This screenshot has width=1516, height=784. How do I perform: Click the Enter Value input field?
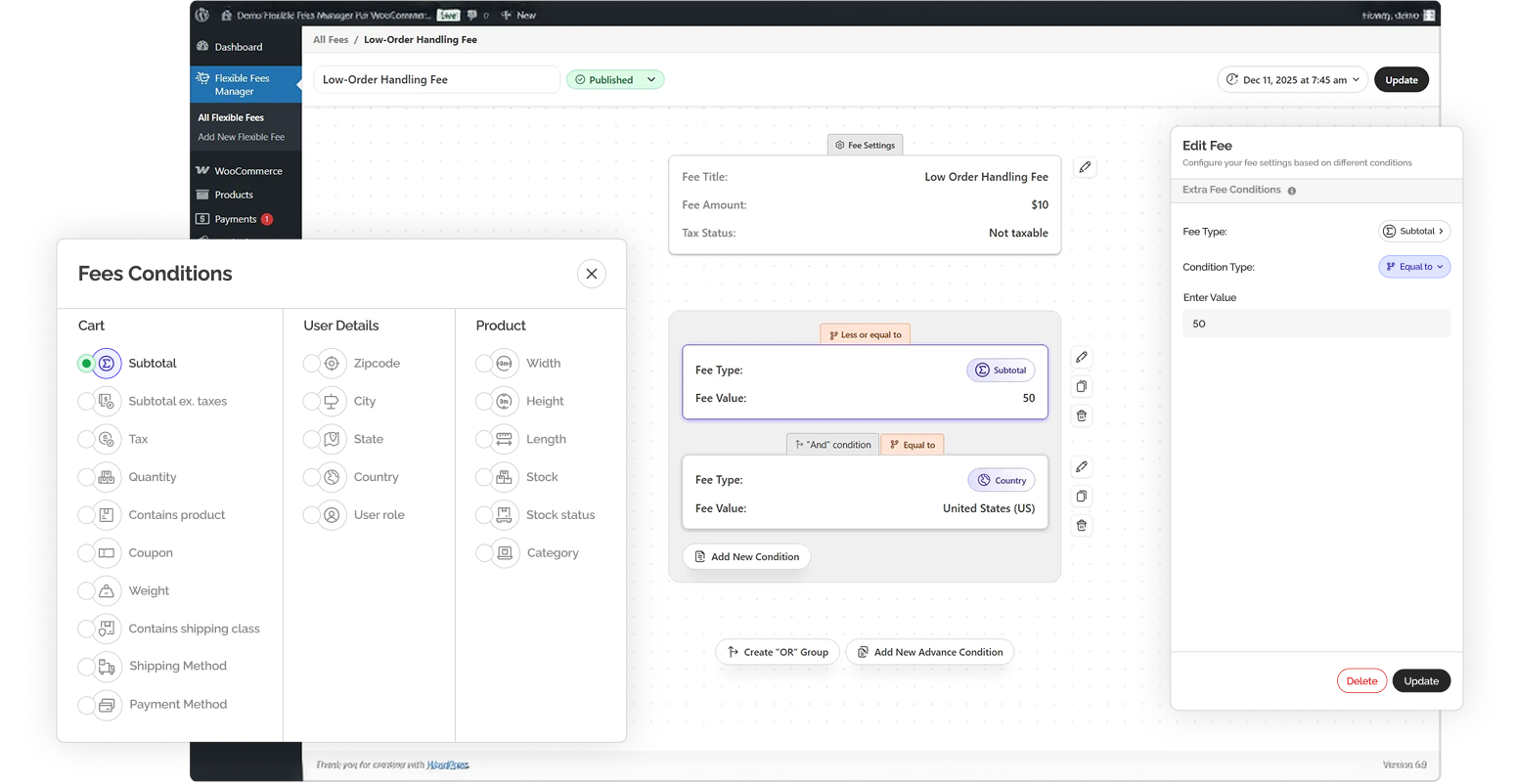coord(1315,324)
